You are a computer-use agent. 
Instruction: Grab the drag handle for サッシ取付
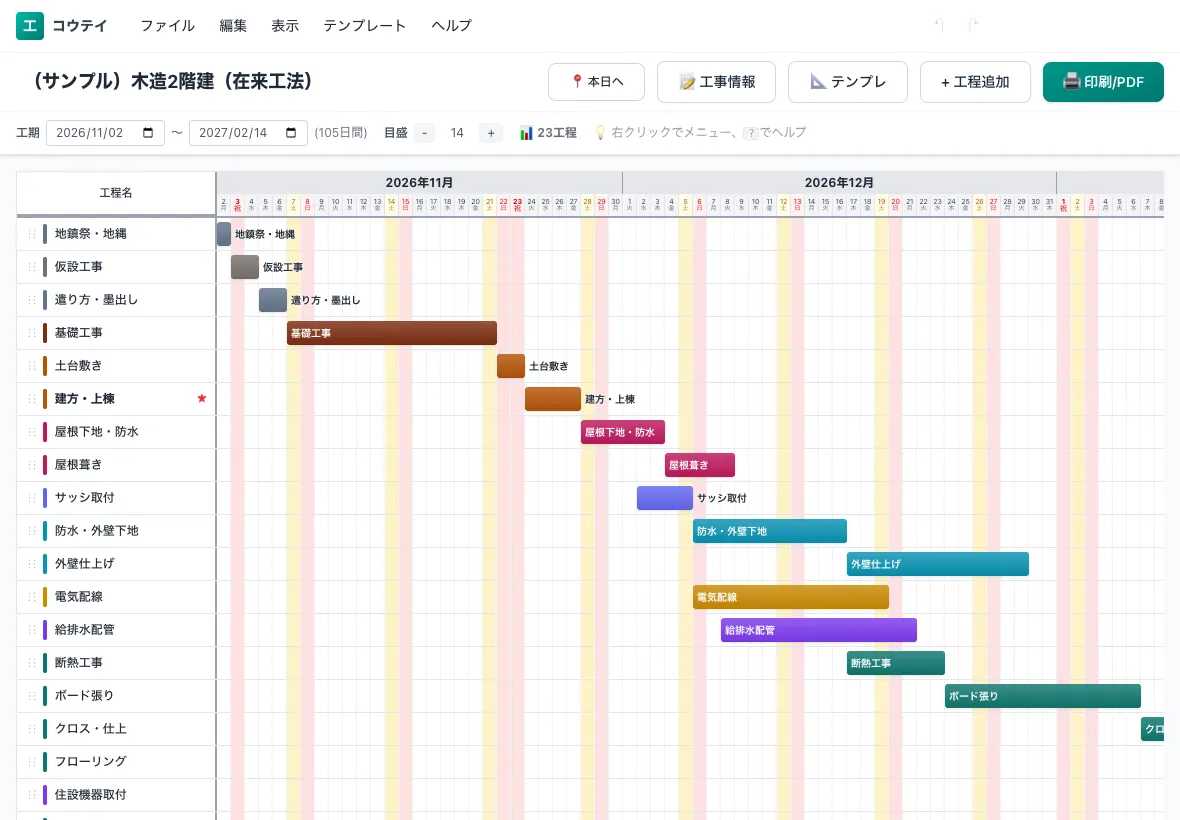[32, 497]
